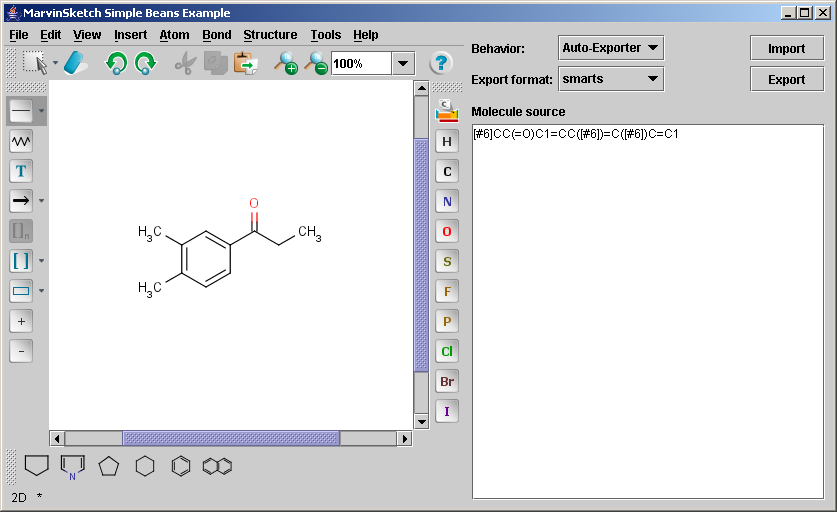
Task: Click the Cut scissors icon
Action: click(184, 64)
